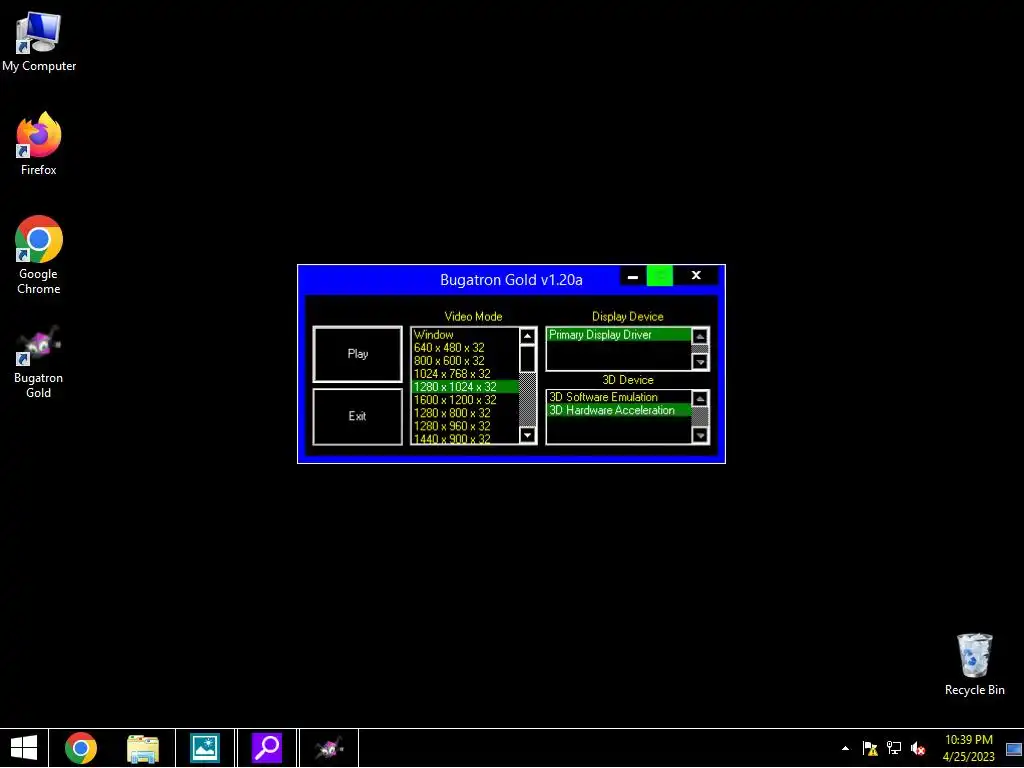The height and width of the screenshot is (768, 1024).
Task: Select 1280 x 800 x 32 mode
Action: pyautogui.click(x=464, y=413)
